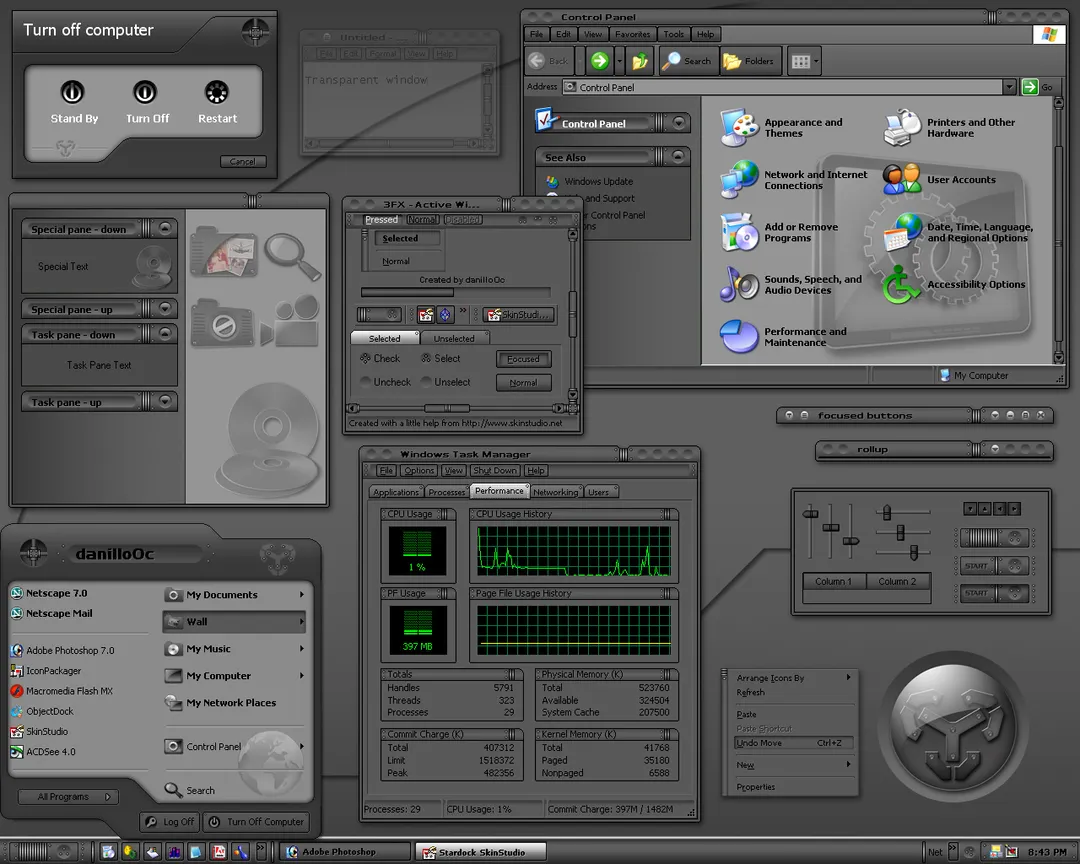Collapse the Control Panel sidebar pane
This screenshot has width=1080, height=864.
pos(679,123)
